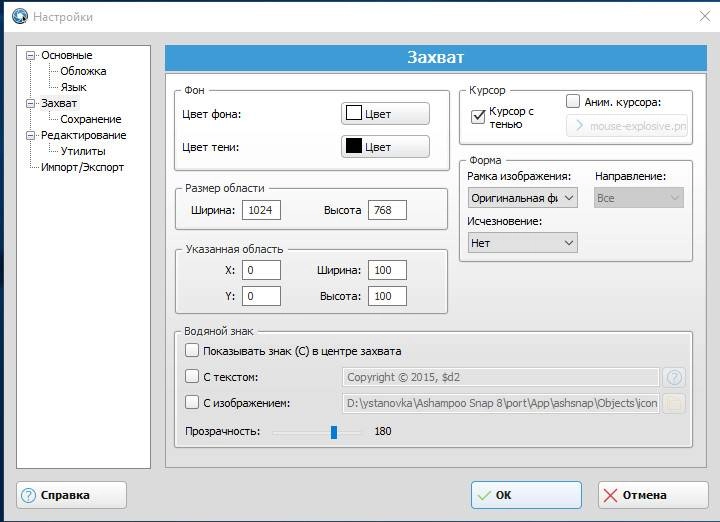Click the transparency value 180
The height and width of the screenshot is (522, 720).
pos(383,432)
